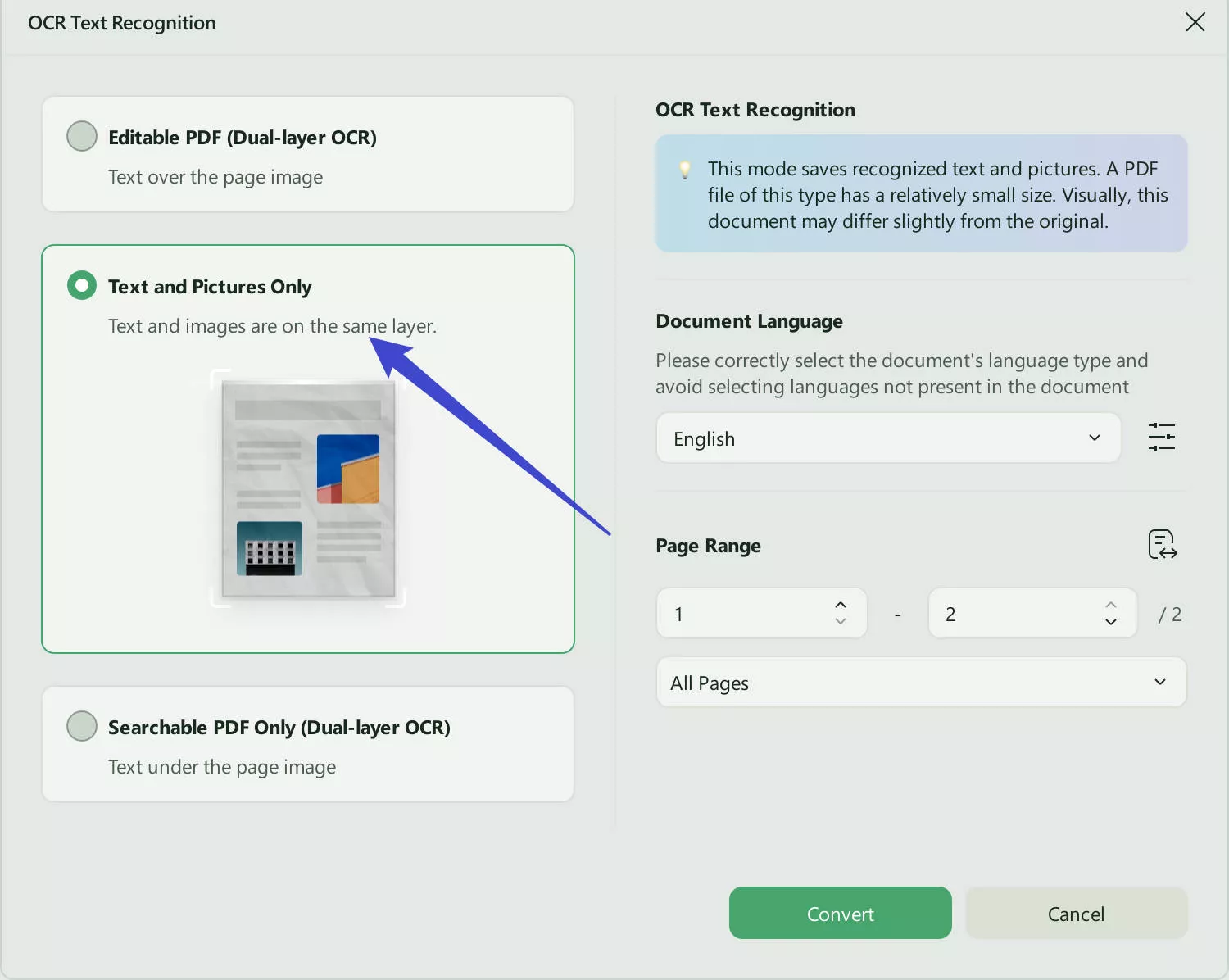Choose Searchable PDF Only (Dual-layer OCR)
Viewport: 1229px width, 980px height.
(81, 726)
